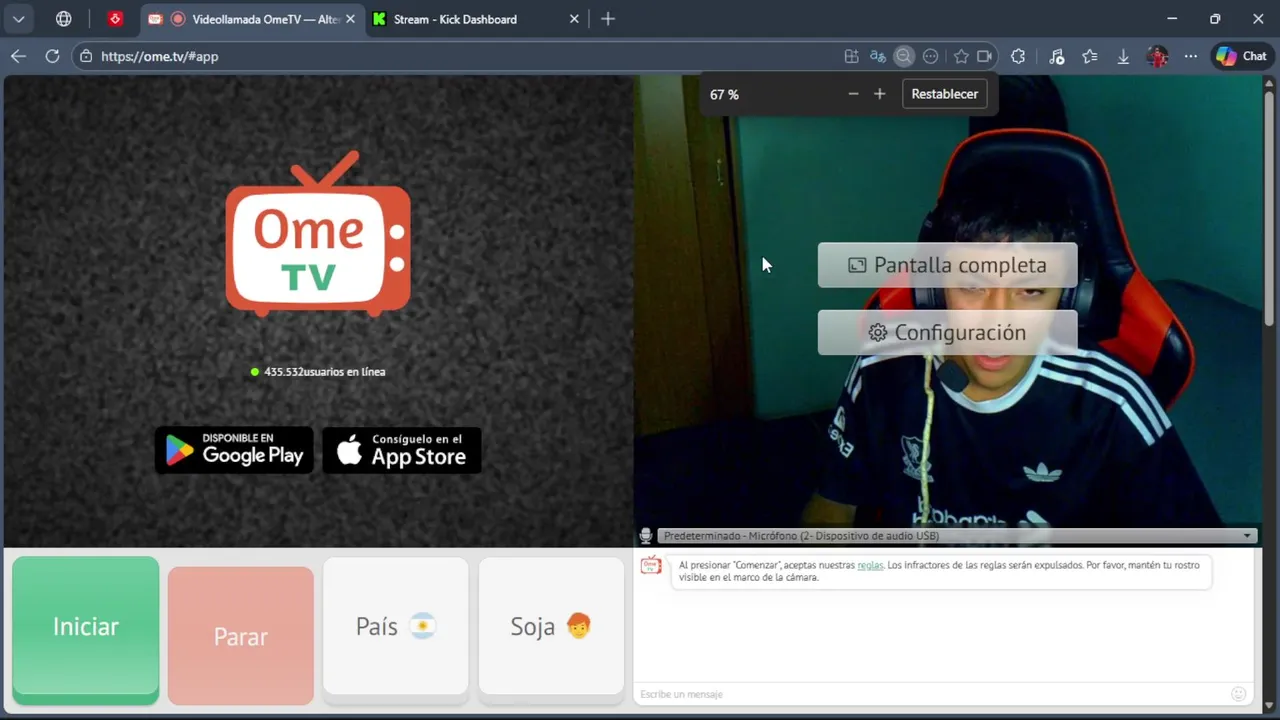This screenshot has width=1280, height=720.
Task: Open the favorites list icon
Action: (x=1090, y=56)
